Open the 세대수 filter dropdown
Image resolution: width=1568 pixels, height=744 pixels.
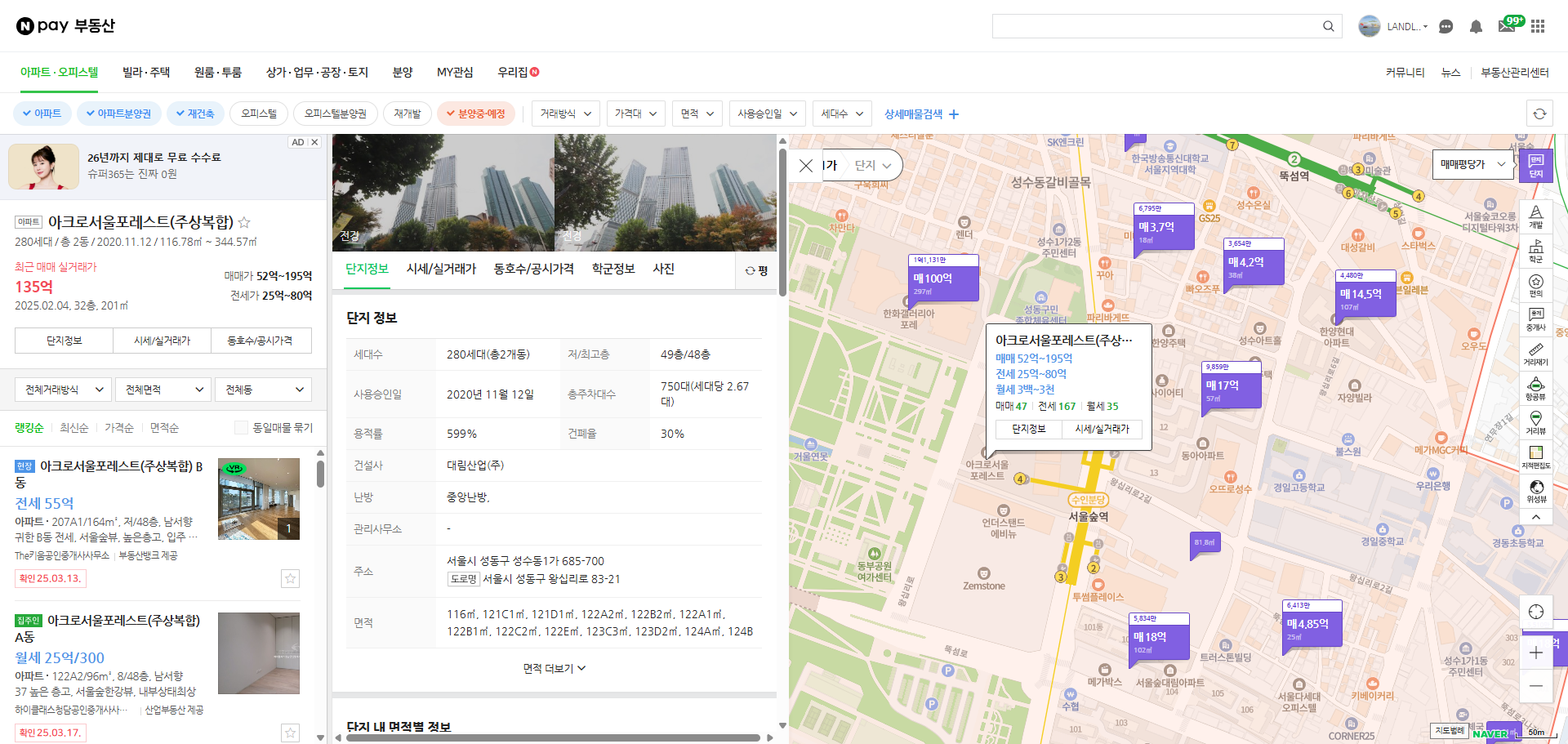pyautogui.click(x=842, y=114)
